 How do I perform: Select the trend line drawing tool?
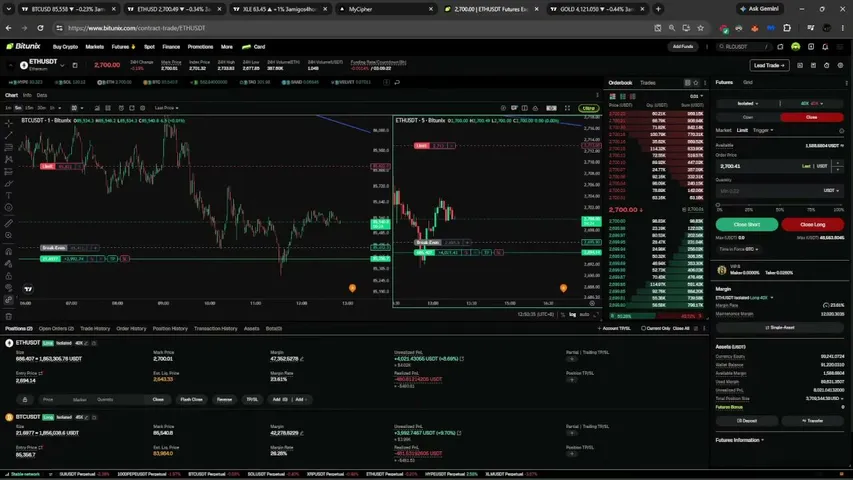(x=9, y=136)
